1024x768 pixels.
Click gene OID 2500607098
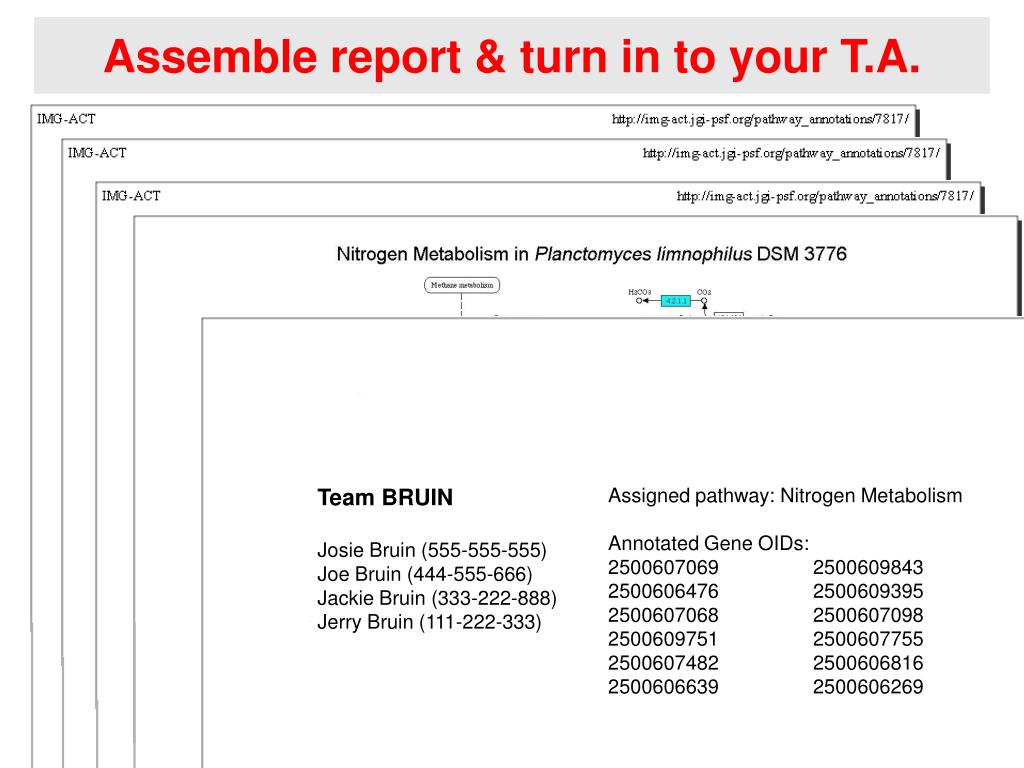tap(868, 615)
